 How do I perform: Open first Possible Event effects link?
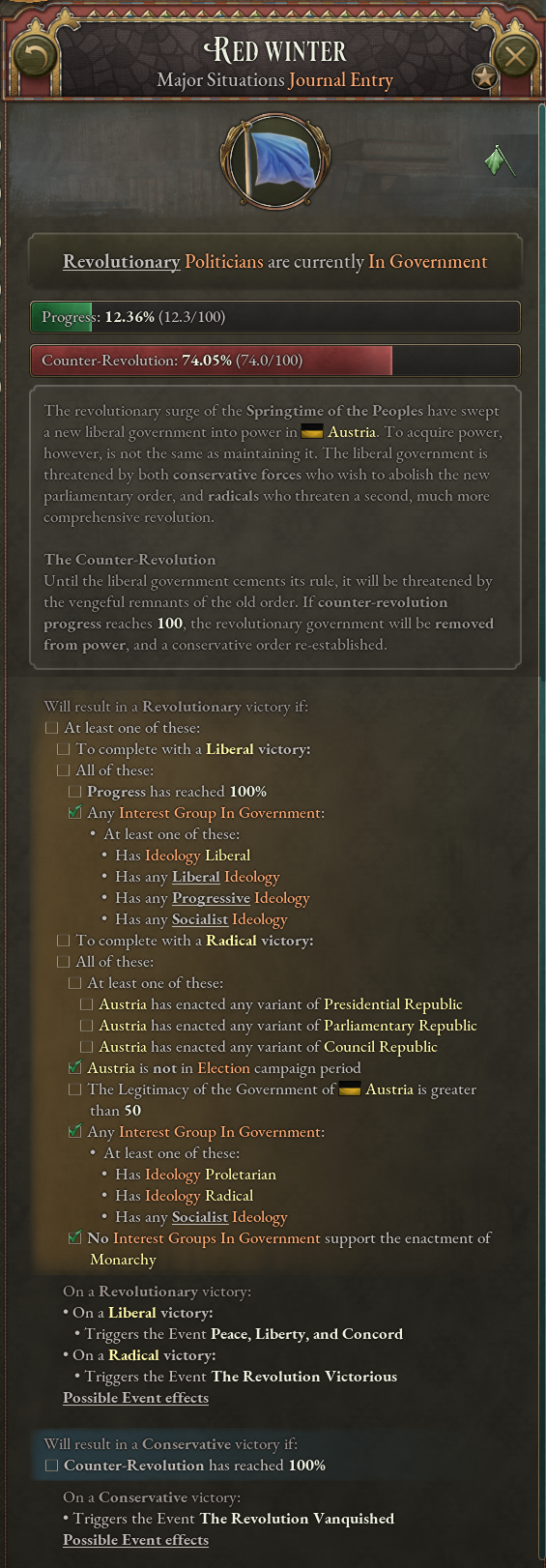pos(135,1398)
